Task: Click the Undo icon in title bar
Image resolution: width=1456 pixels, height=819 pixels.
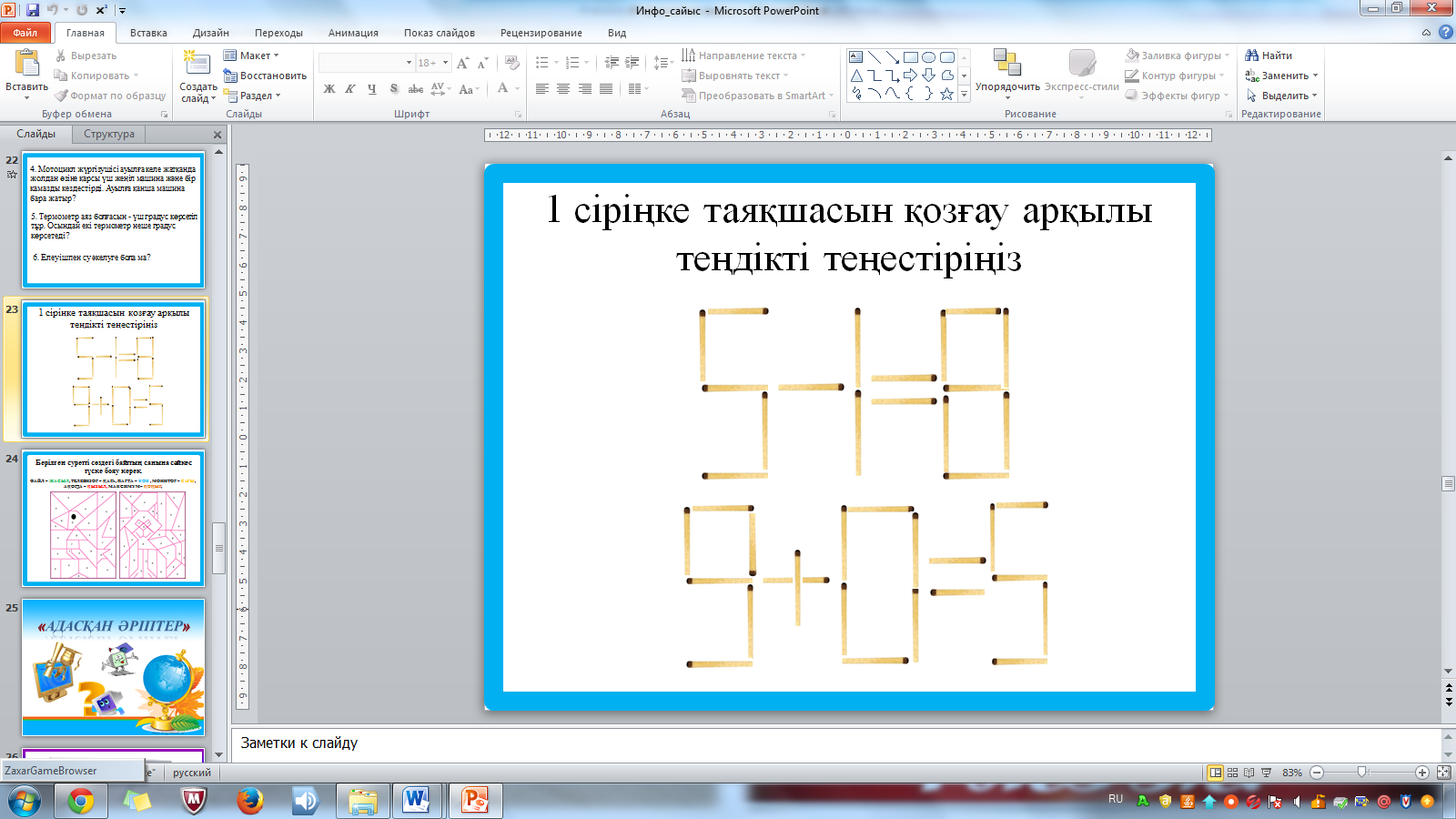Action: [x=53, y=10]
